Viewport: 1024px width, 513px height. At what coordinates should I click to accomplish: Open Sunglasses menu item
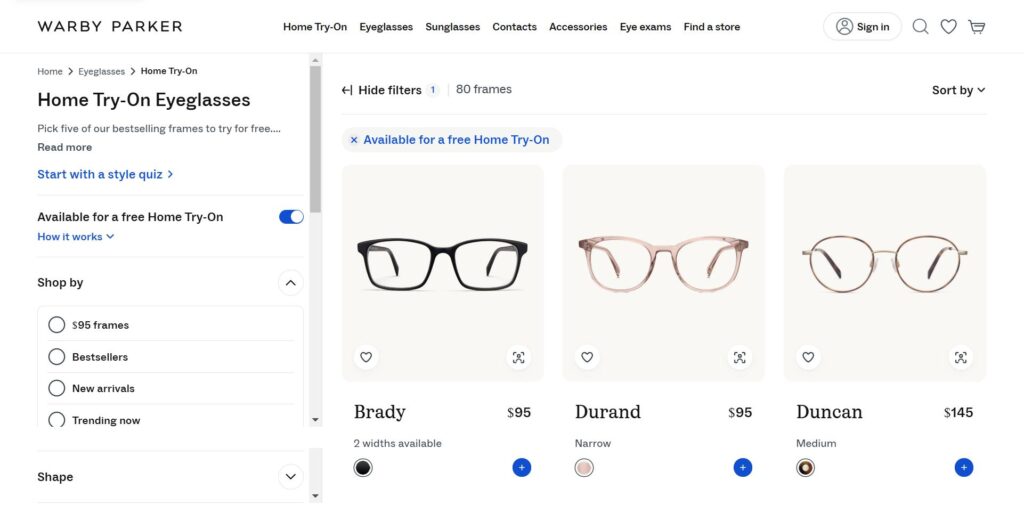453,27
